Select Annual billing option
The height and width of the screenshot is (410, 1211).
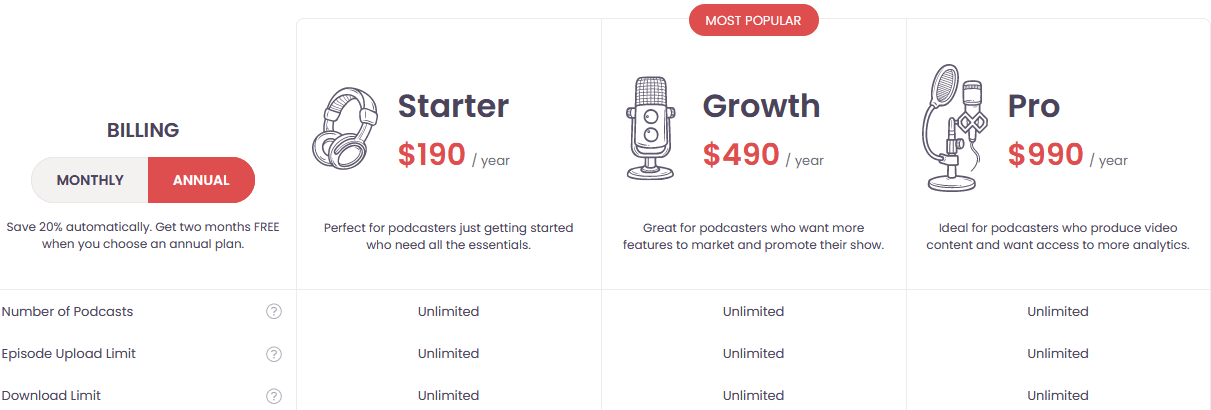coord(201,180)
